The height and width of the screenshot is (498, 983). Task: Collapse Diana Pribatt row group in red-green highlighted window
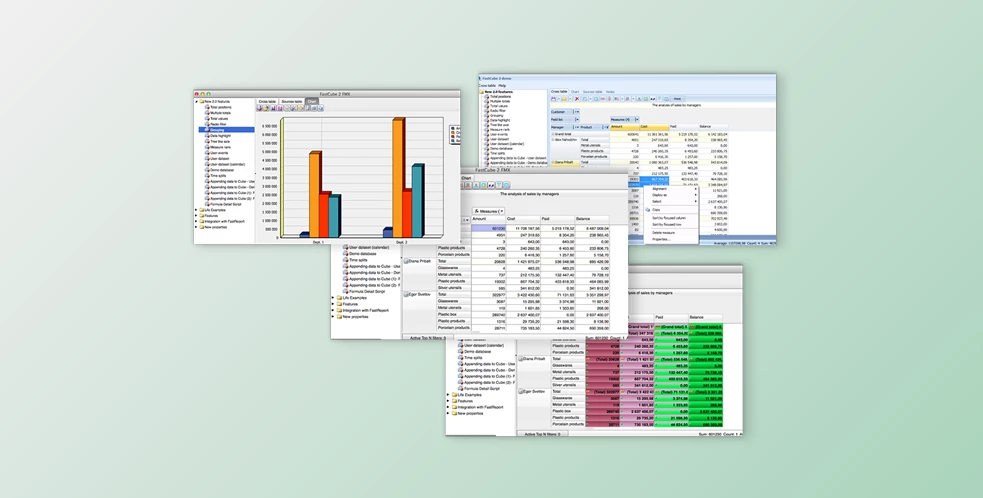pyautogui.click(x=520, y=359)
